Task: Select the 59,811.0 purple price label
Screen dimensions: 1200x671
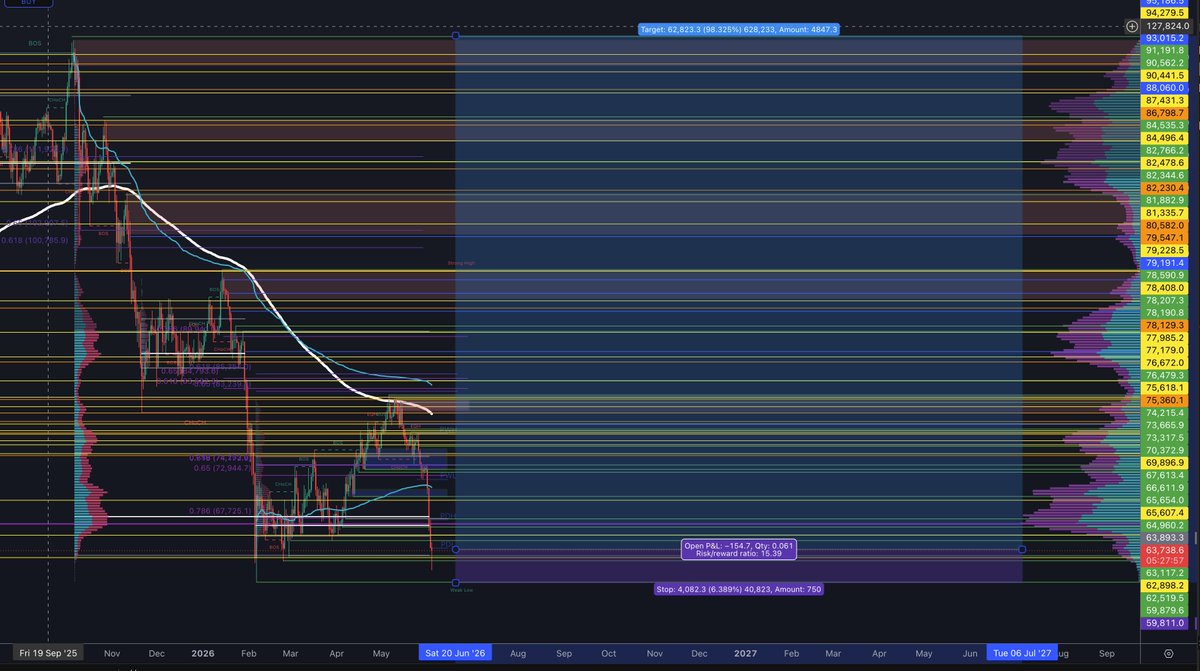Action: click(x=1165, y=623)
